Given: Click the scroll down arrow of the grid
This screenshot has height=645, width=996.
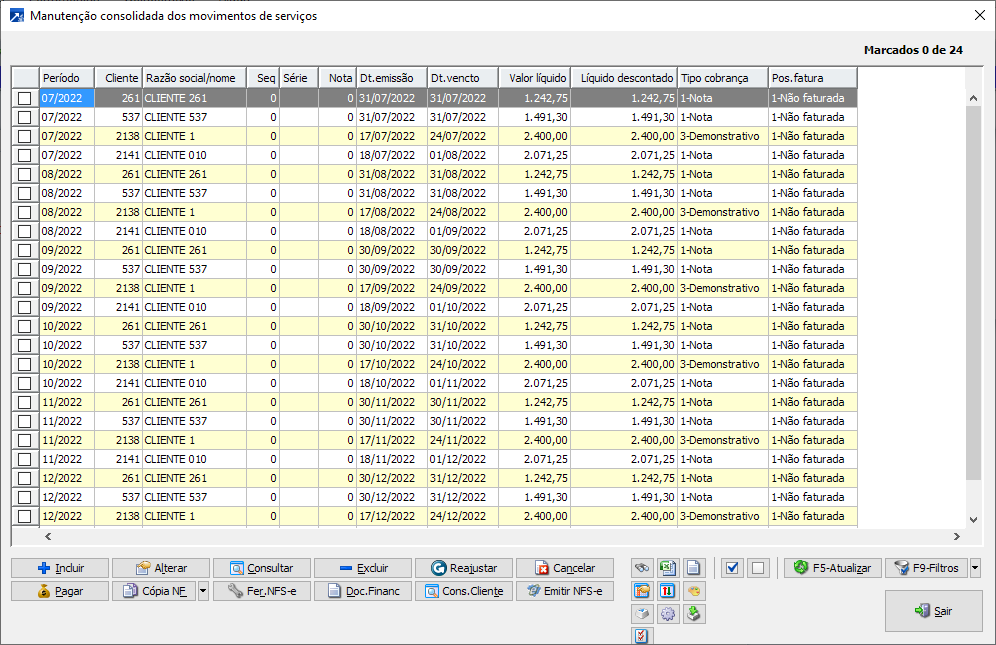Looking at the screenshot, I should coord(975,520).
